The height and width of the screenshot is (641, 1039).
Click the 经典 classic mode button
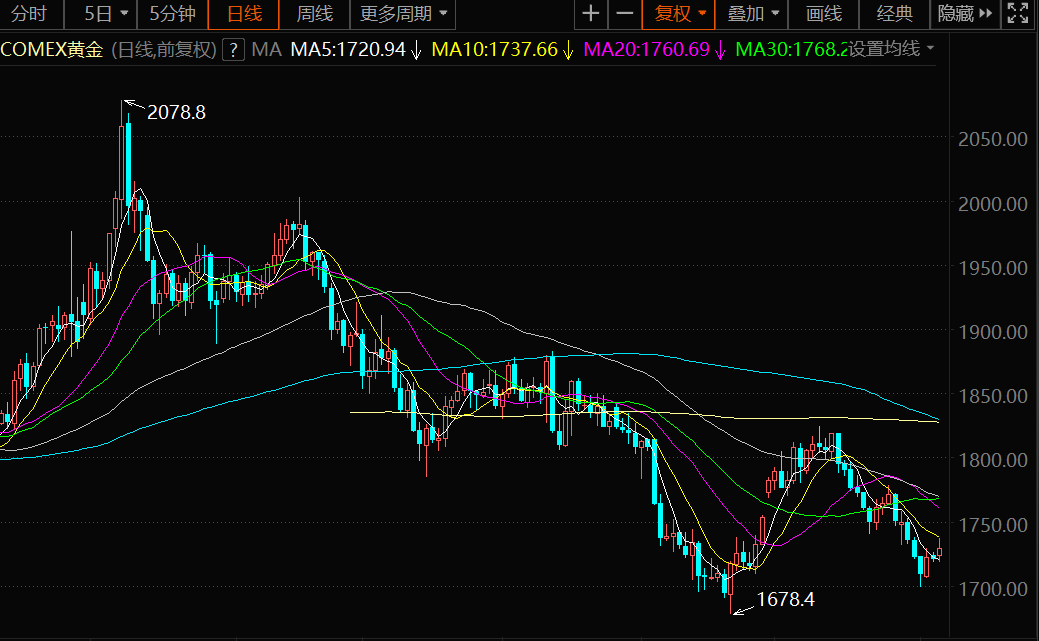tap(894, 14)
